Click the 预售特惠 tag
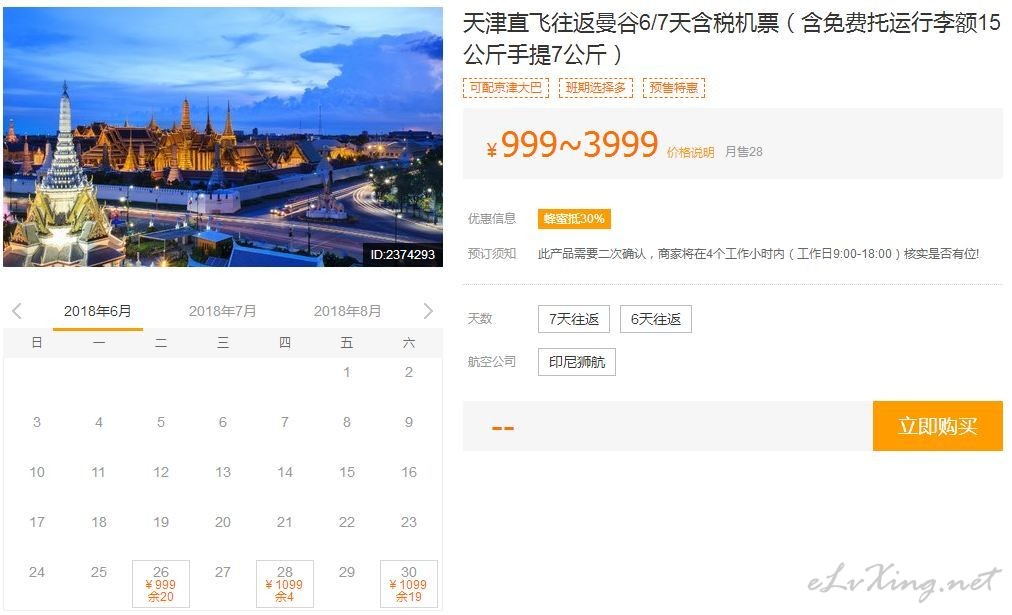The image size is (1012, 615). click(x=674, y=88)
